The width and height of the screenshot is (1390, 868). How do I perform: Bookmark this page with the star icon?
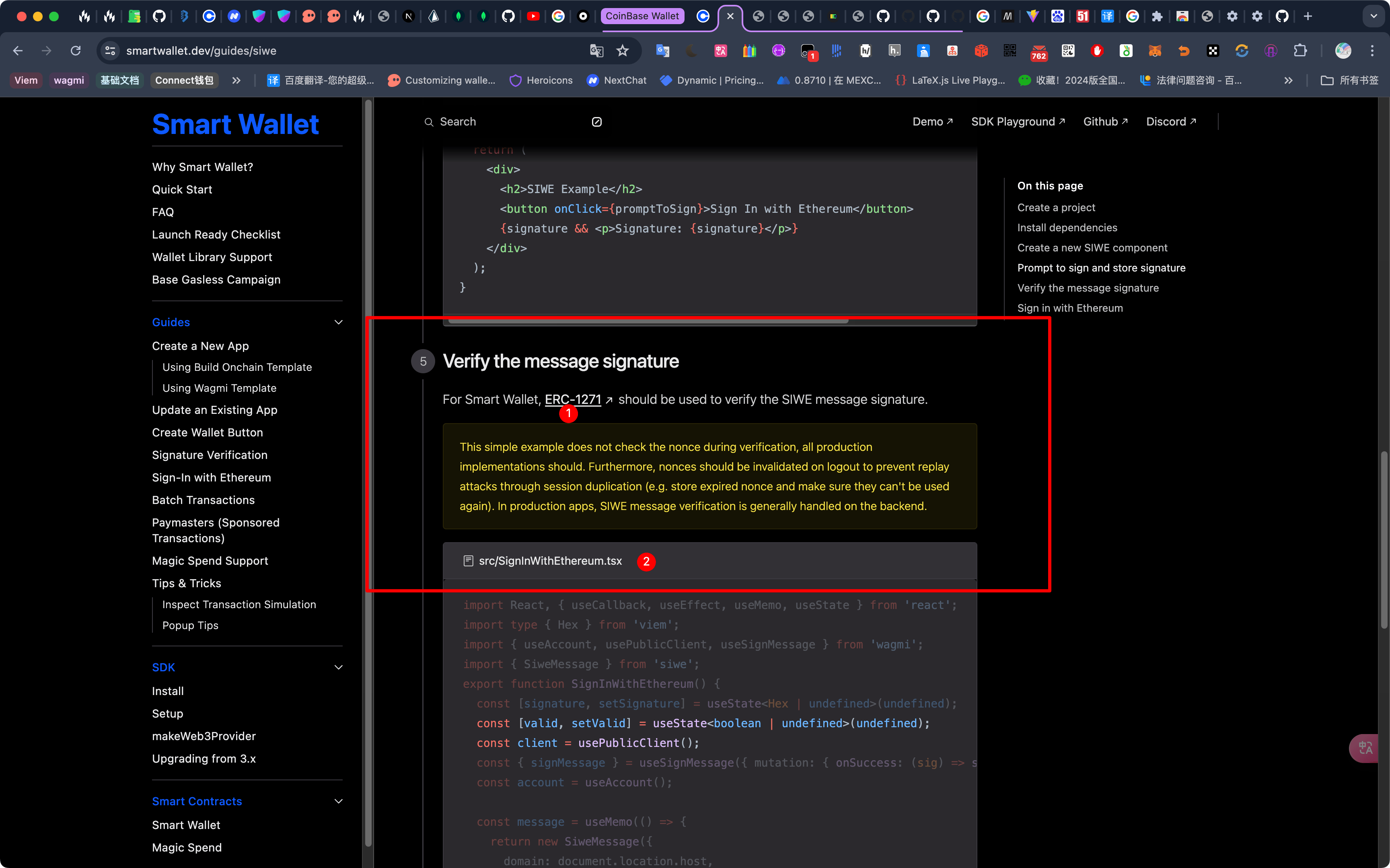tap(622, 51)
